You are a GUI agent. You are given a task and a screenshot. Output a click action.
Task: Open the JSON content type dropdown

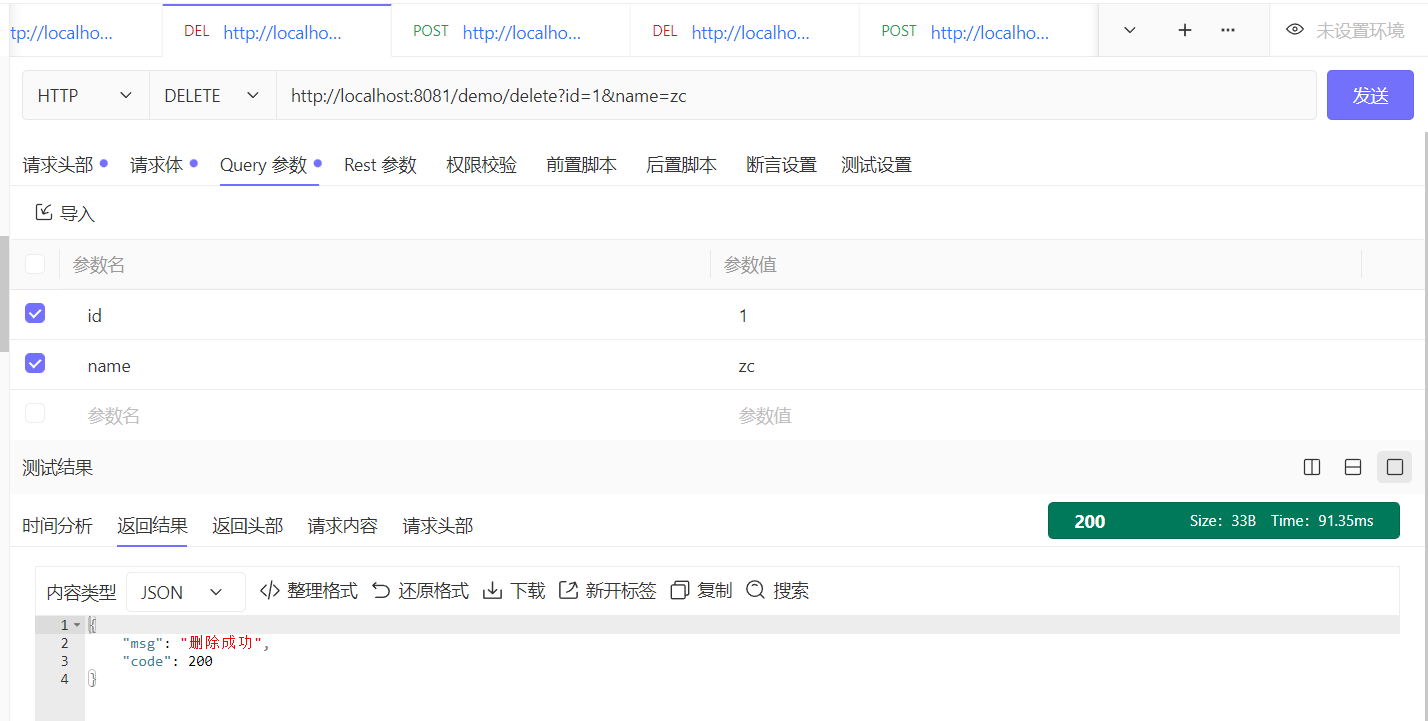click(x=185, y=592)
